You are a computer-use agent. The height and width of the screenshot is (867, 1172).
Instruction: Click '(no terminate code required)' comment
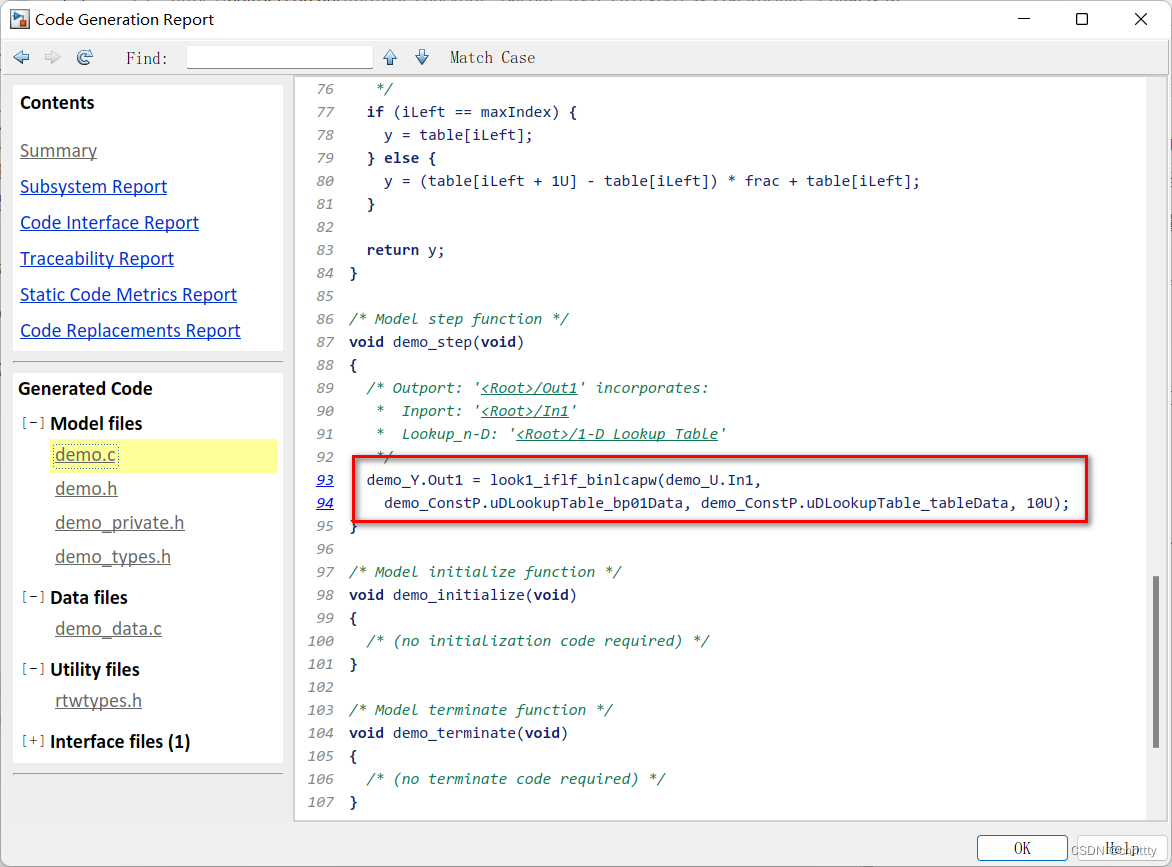516,779
